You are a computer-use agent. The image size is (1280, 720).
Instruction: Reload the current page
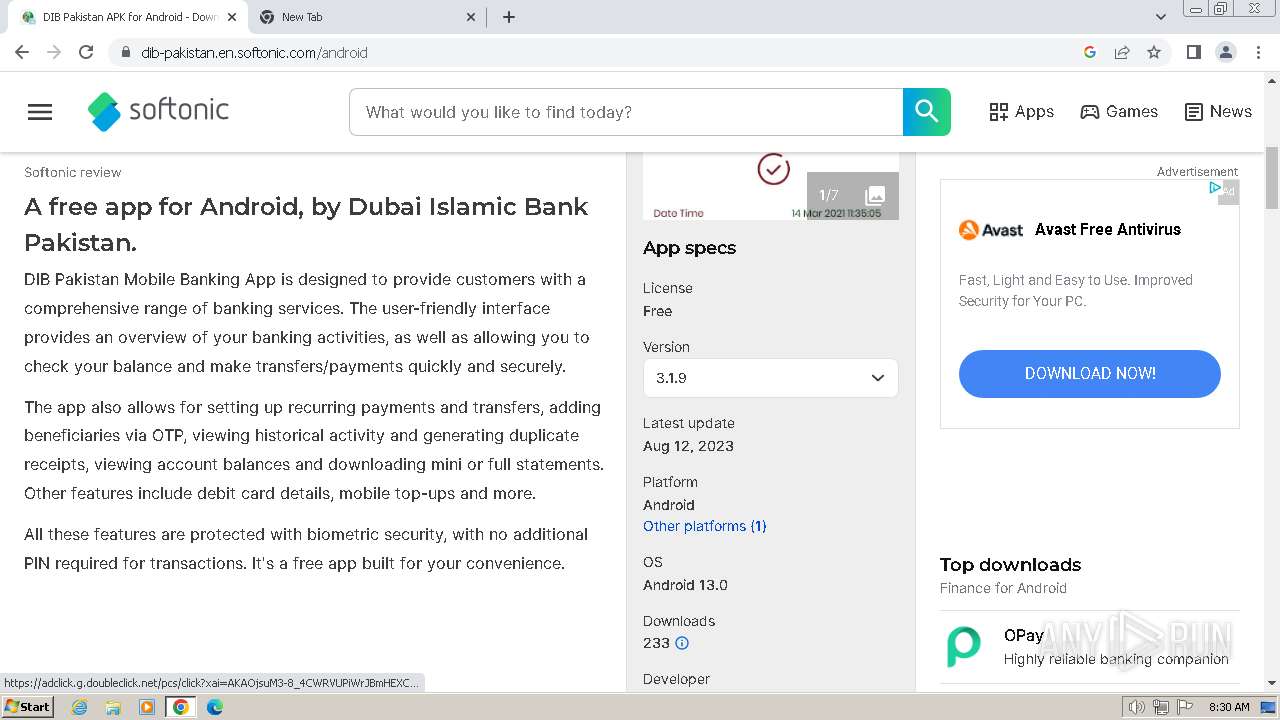(86, 52)
